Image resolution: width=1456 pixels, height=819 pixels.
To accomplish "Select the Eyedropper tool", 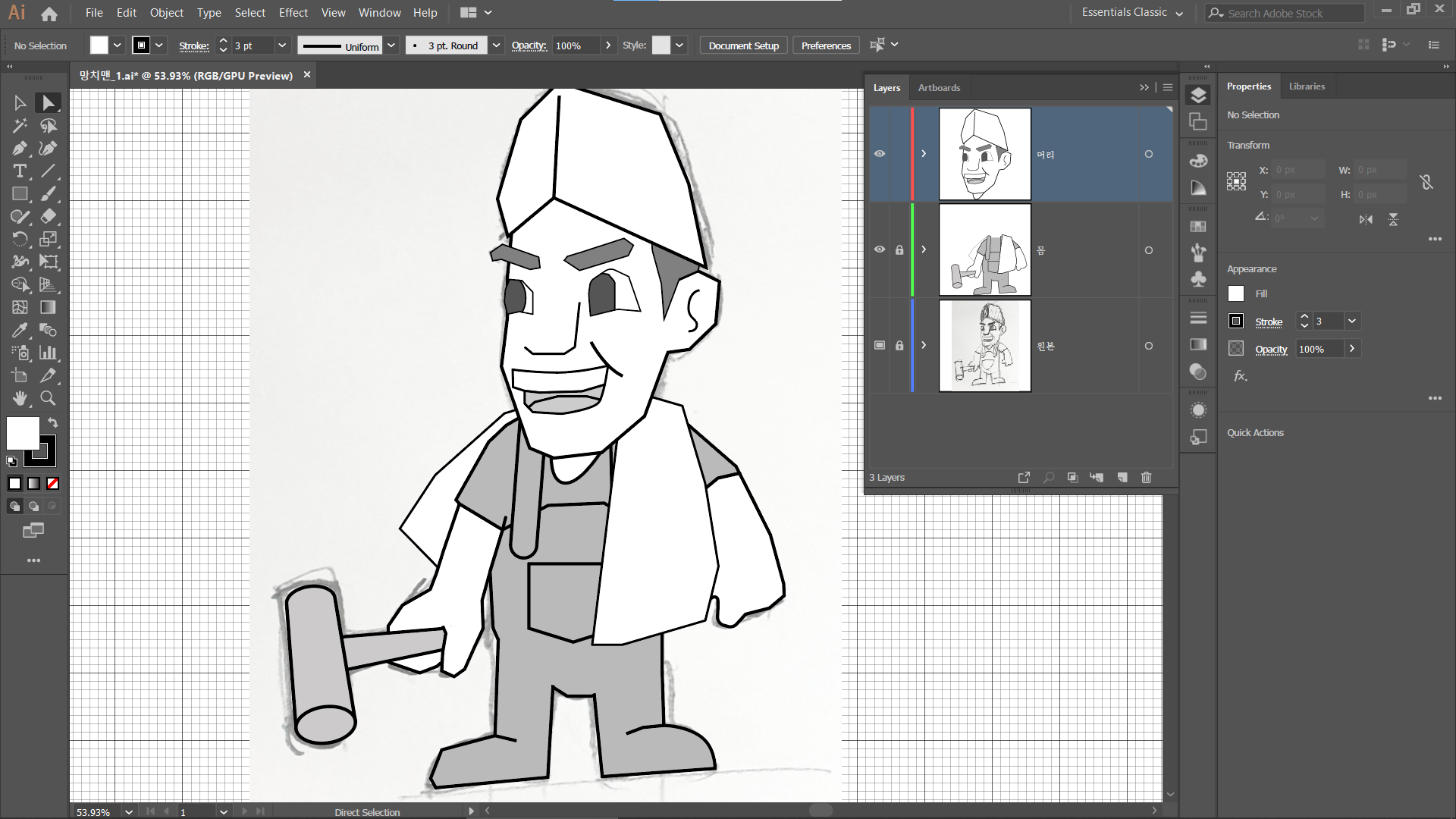I will point(20,331).
